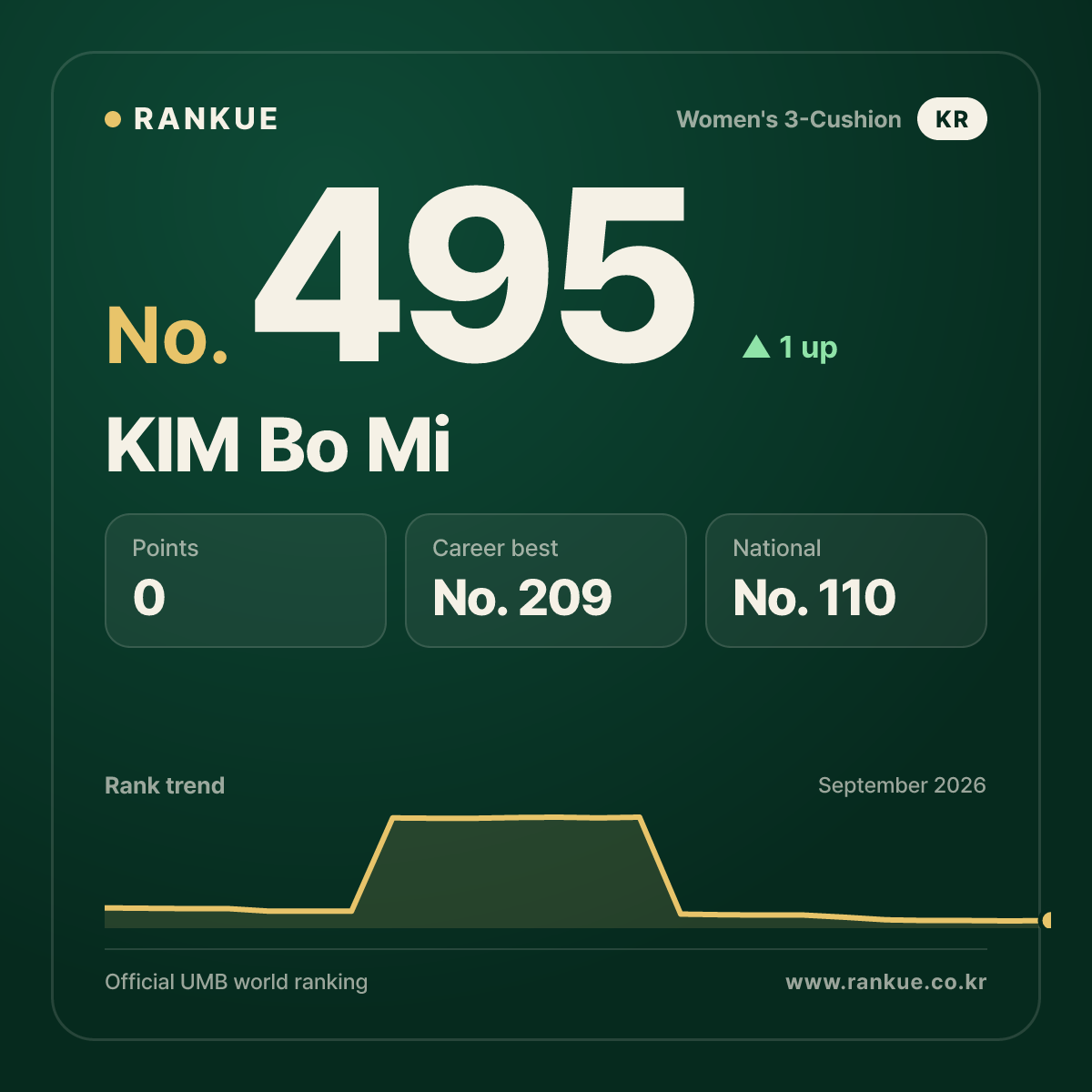Click the end-point dot of the trend line

(x=1047, y=920)
